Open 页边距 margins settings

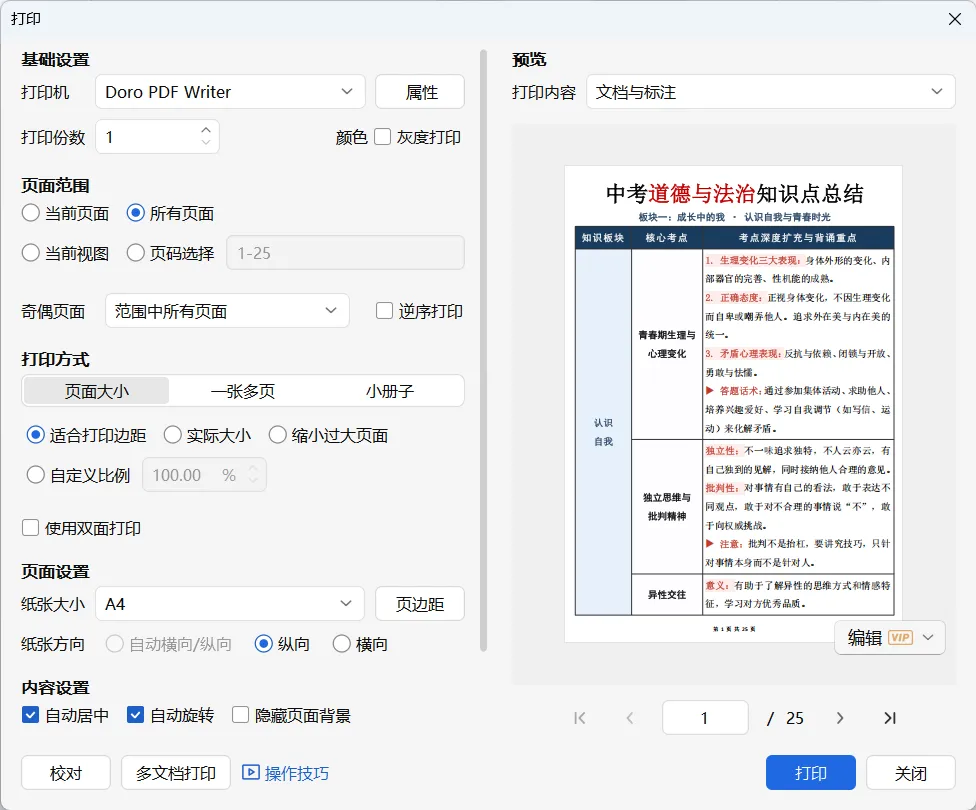click(420, 604)
